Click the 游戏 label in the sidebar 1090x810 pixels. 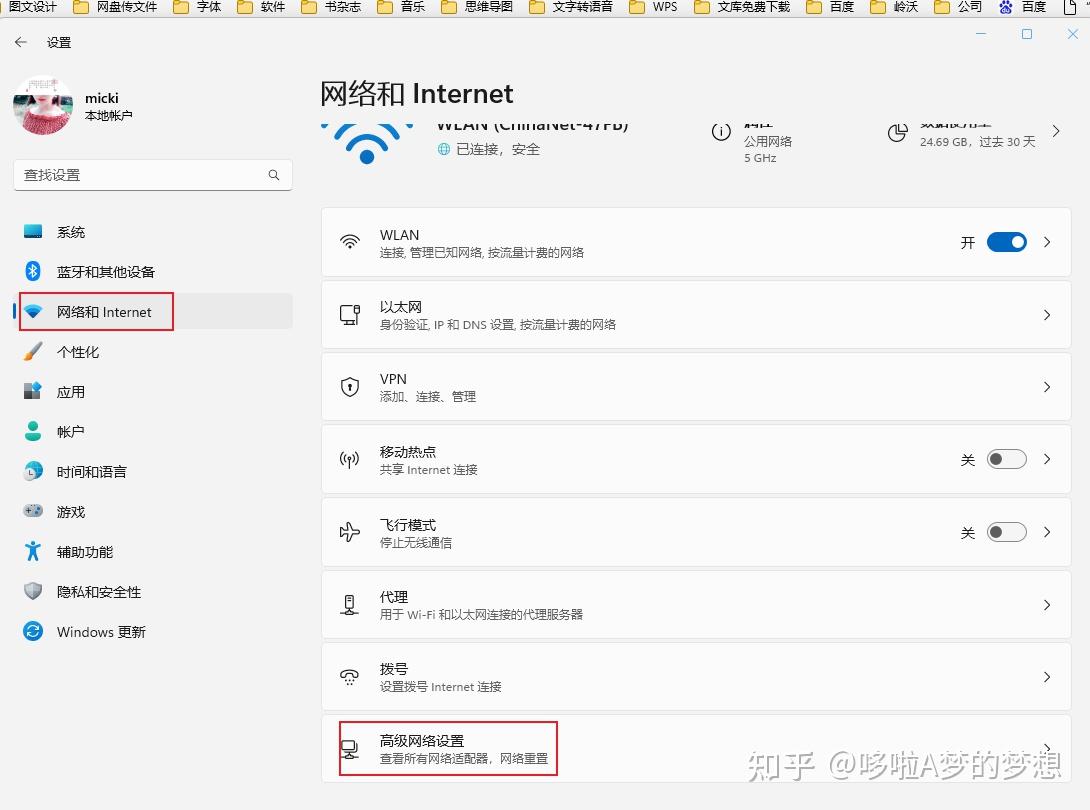click(71, 512)
